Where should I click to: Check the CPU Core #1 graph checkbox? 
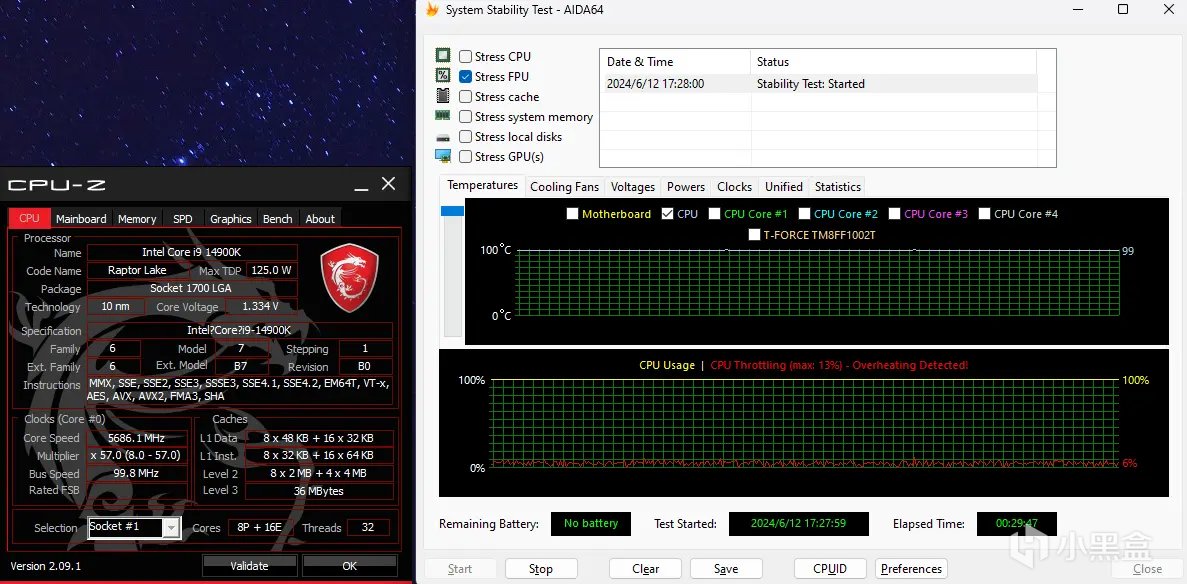(715, 214)
